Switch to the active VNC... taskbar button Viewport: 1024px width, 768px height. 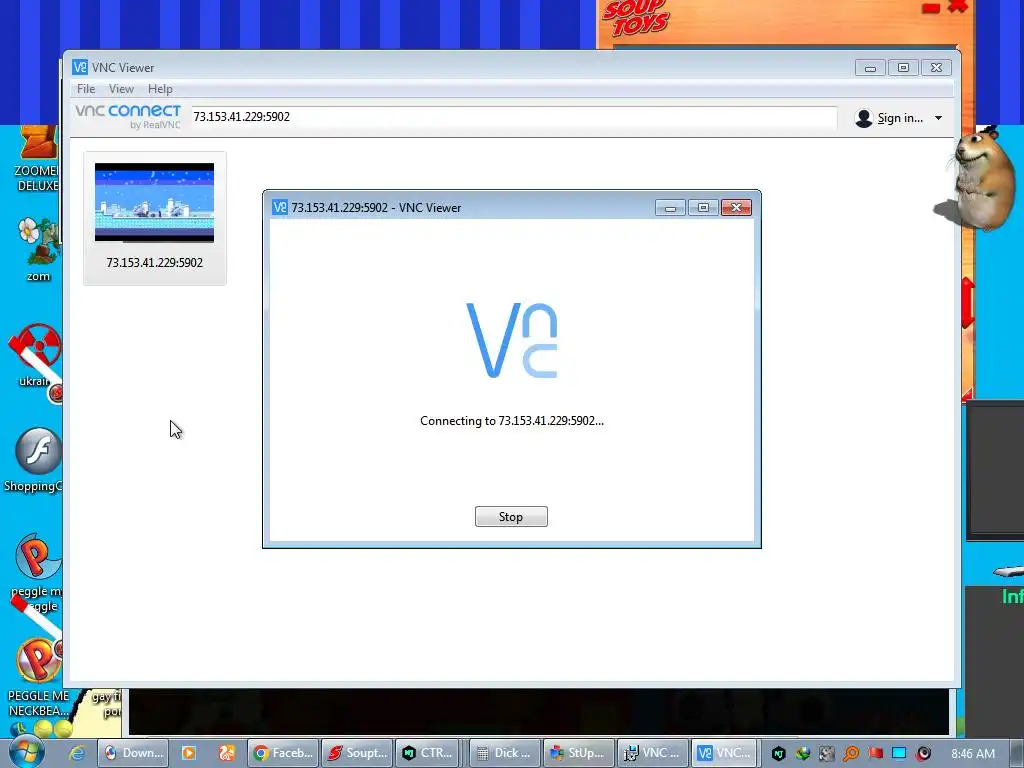coord(726,753)
